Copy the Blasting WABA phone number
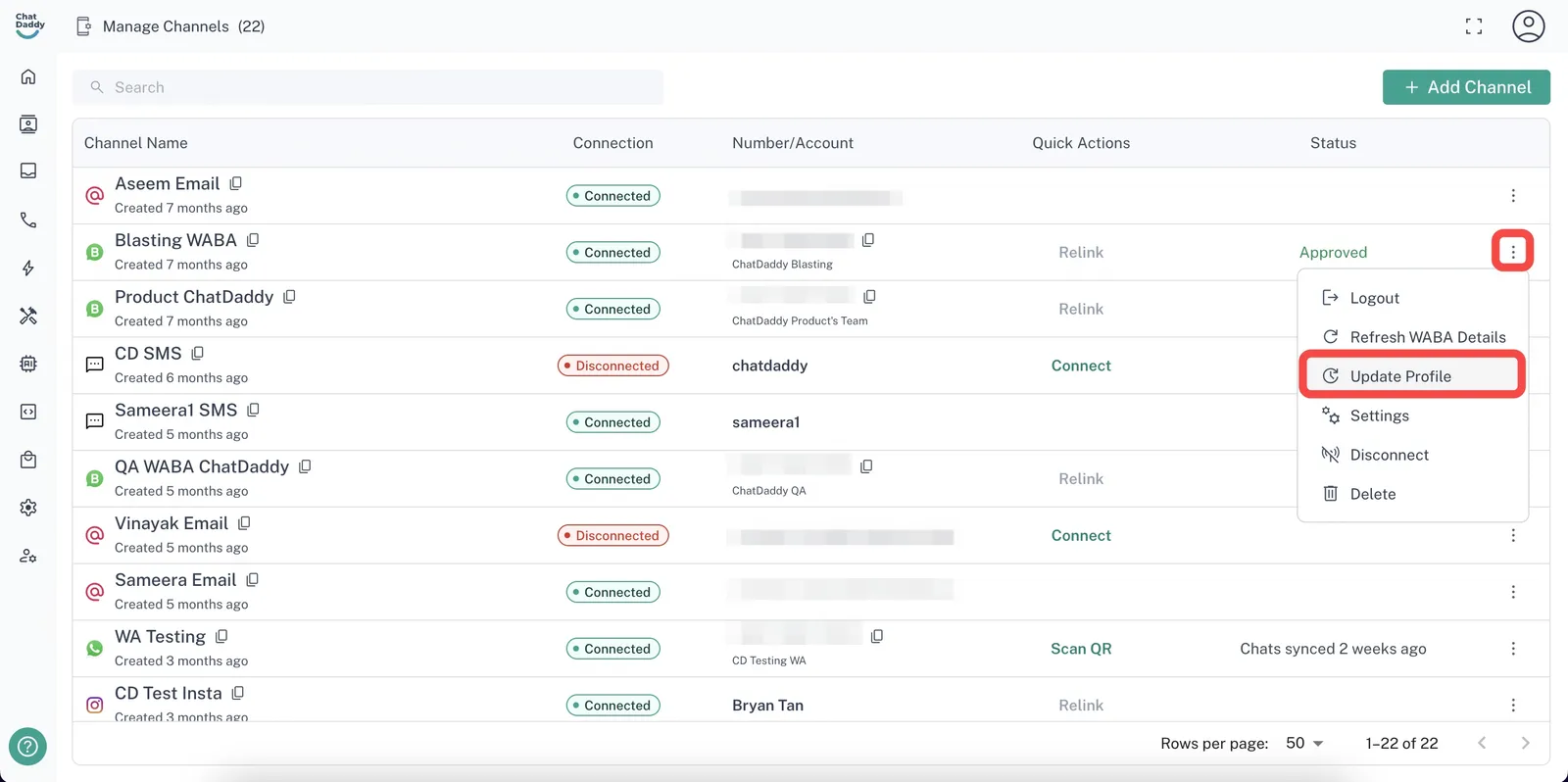This screenshot has height=782, width=1568. pyautogui.click(x=868, y=240)
